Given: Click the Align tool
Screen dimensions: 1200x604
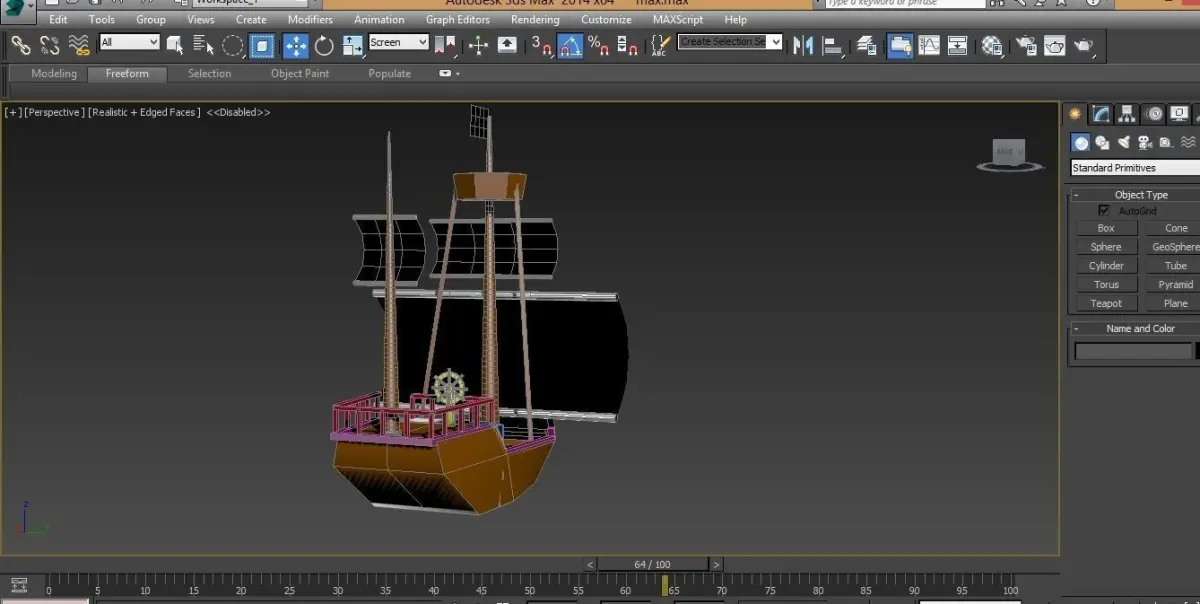Looking at the screenshot, I should [832, 45].
